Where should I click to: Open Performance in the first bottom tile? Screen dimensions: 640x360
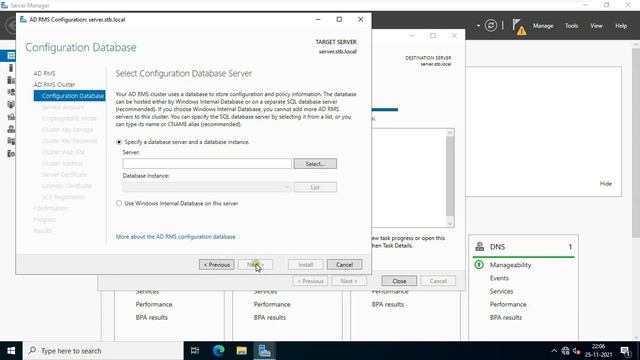pyautogui.click(x=154, y=304)
